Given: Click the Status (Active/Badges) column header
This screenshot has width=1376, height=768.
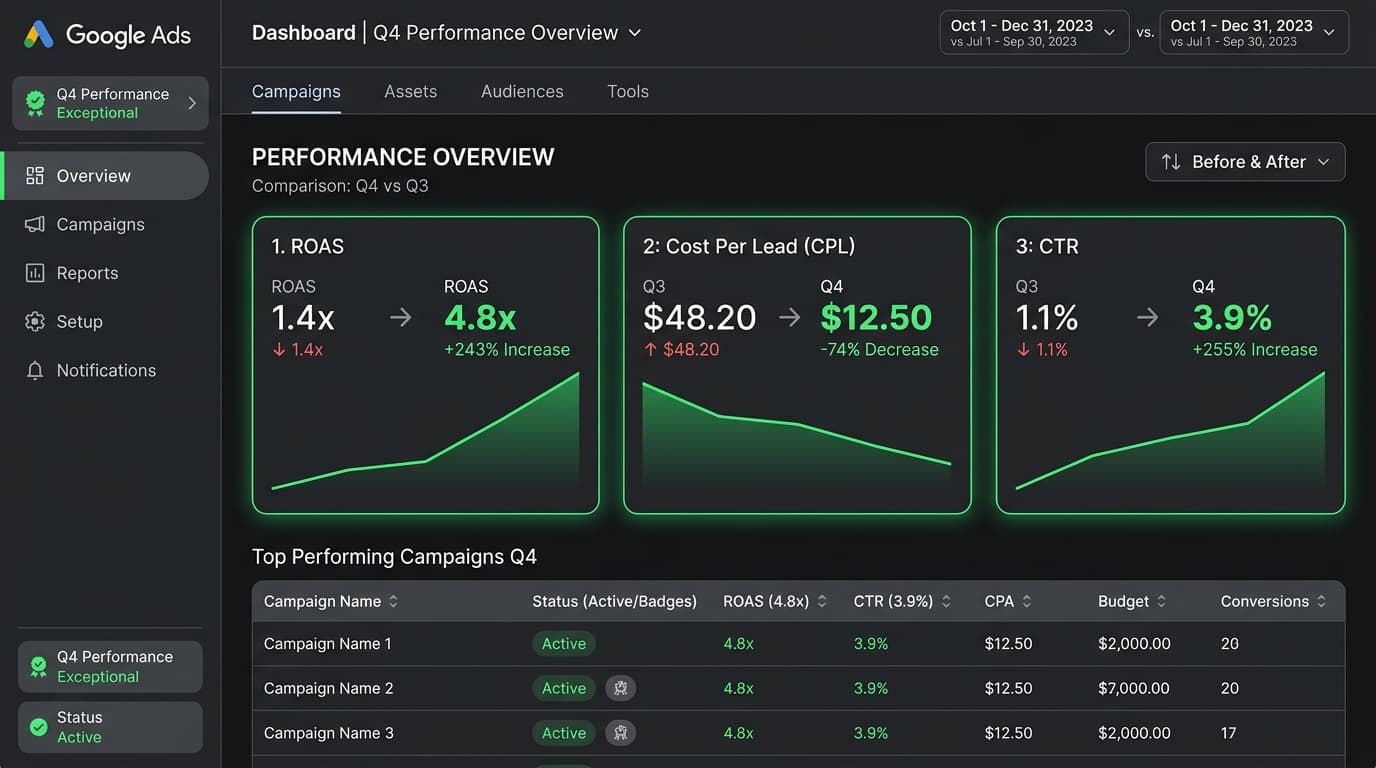Looking at the screenshot, I should [614, 601].
